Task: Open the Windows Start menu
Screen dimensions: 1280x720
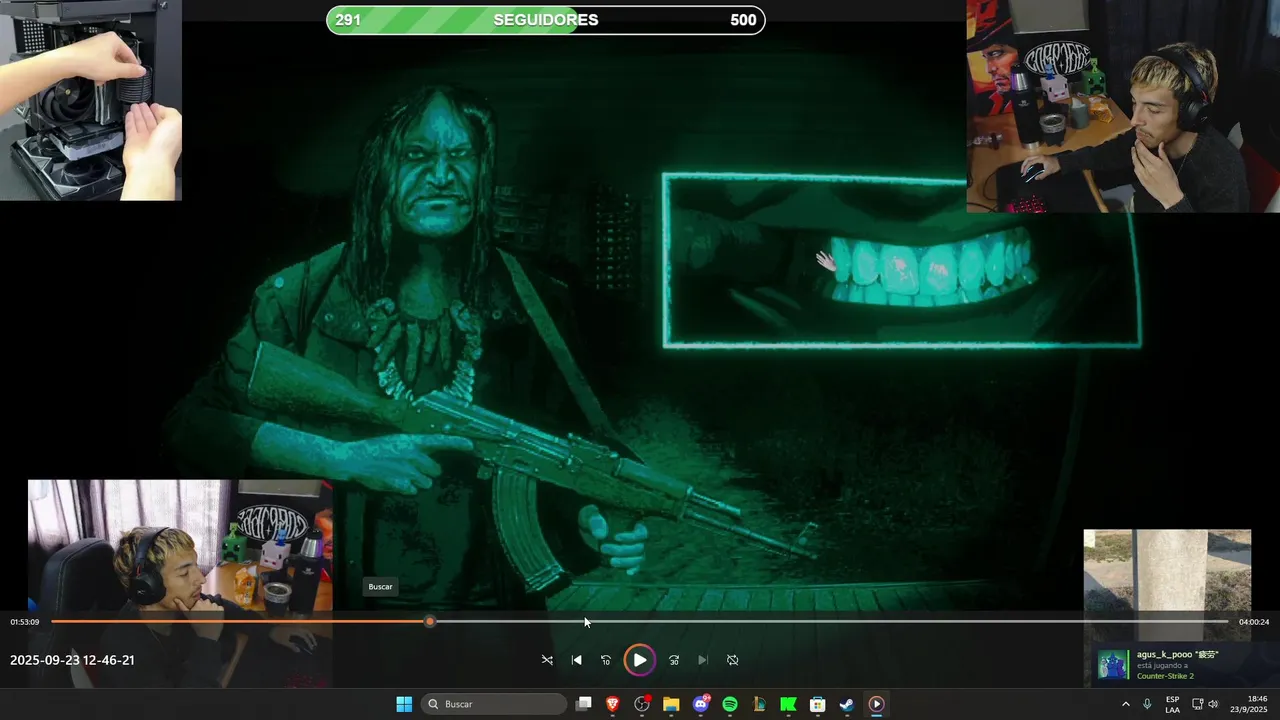Action: [404, 704]
